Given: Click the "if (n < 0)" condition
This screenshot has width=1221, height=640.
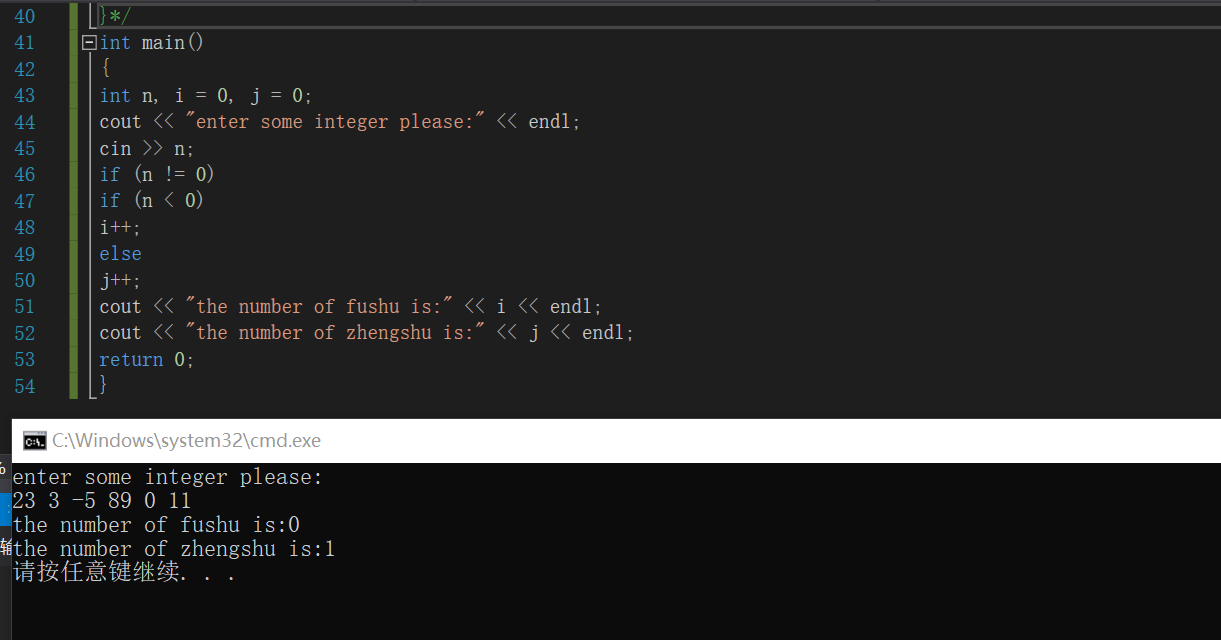Looking at the screenshot, I should (x=152, y=201).
